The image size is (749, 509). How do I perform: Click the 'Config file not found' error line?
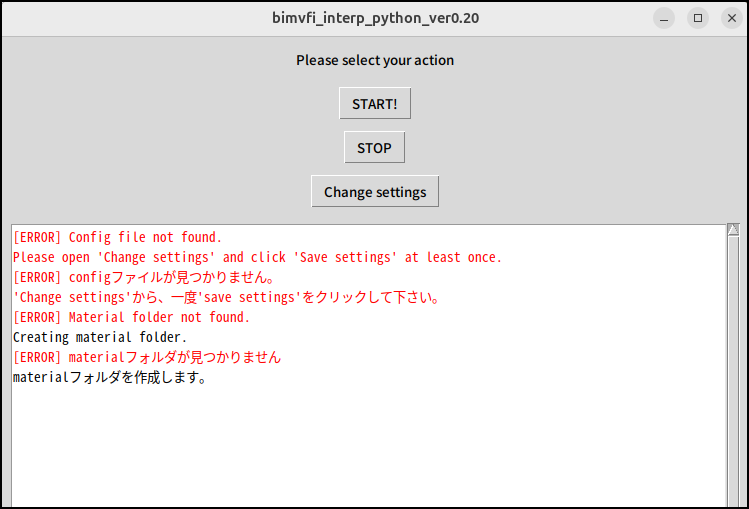(x=117, y=237)
